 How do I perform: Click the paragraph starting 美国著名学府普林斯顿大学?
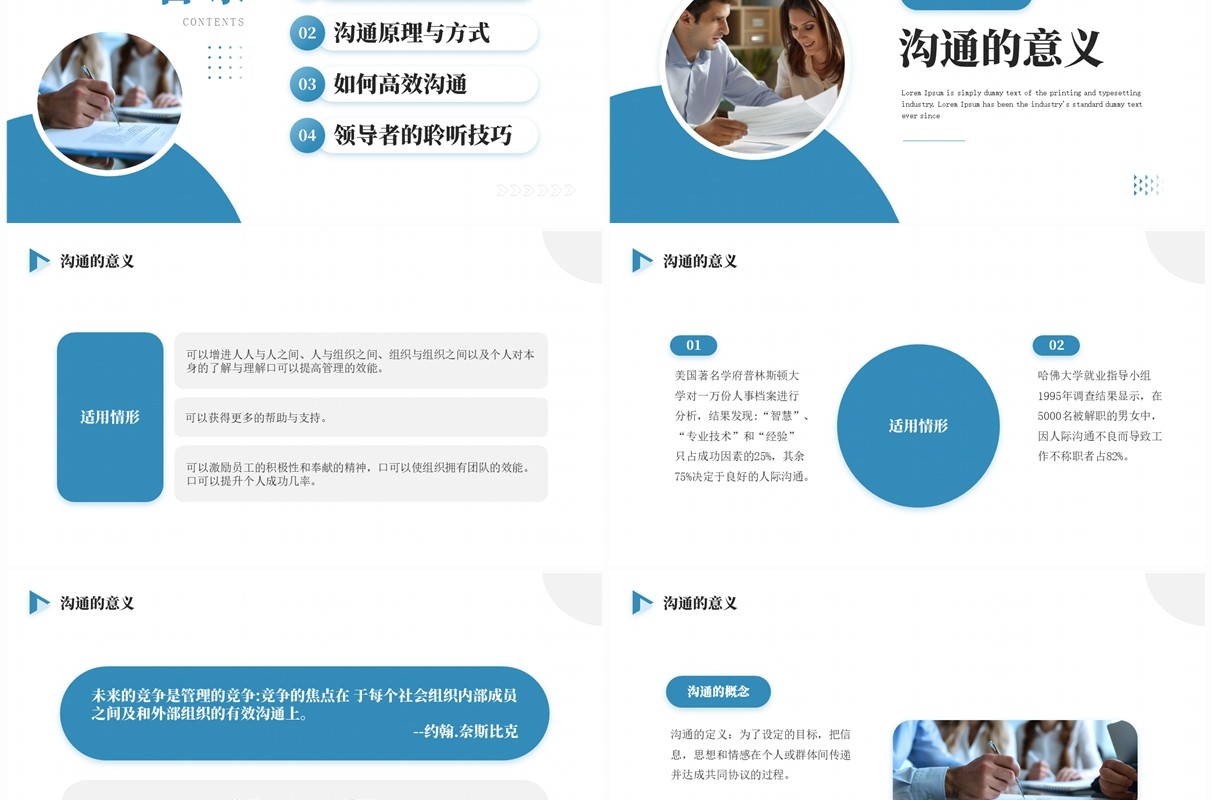(742, 426)
